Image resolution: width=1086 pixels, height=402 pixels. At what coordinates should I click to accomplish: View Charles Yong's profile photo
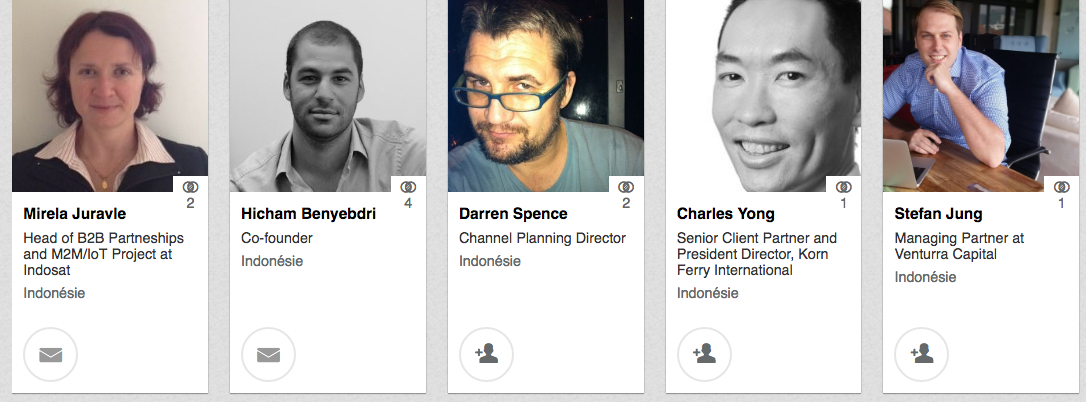pos(764,95)
